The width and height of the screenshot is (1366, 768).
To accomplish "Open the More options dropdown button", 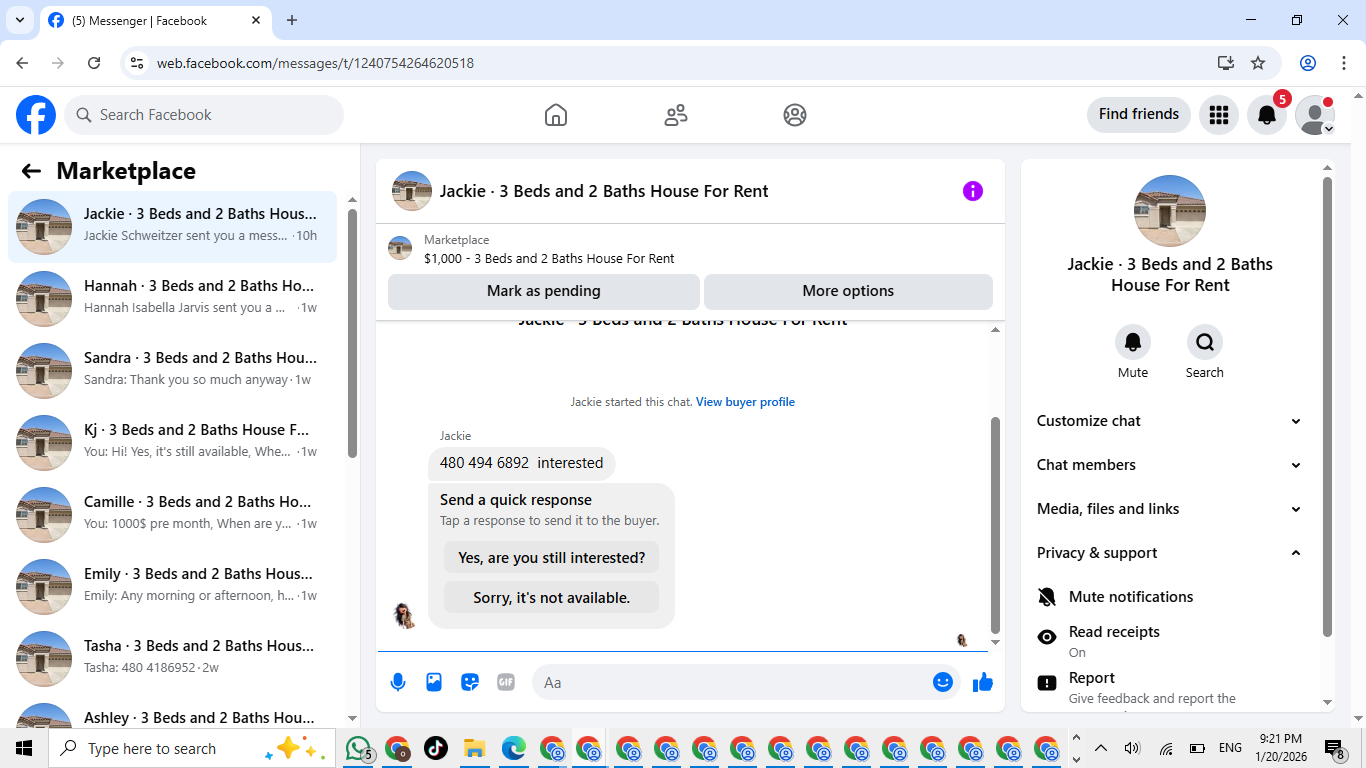I will point(848,291).
